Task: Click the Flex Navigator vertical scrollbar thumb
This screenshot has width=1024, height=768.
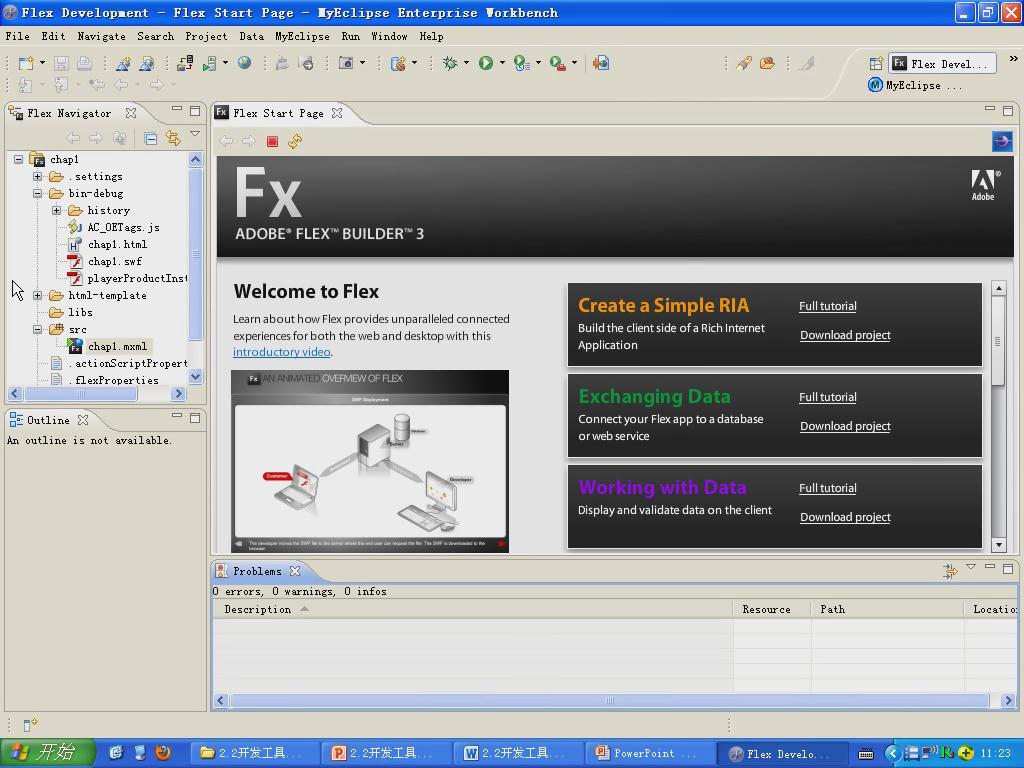Action: 195,255
